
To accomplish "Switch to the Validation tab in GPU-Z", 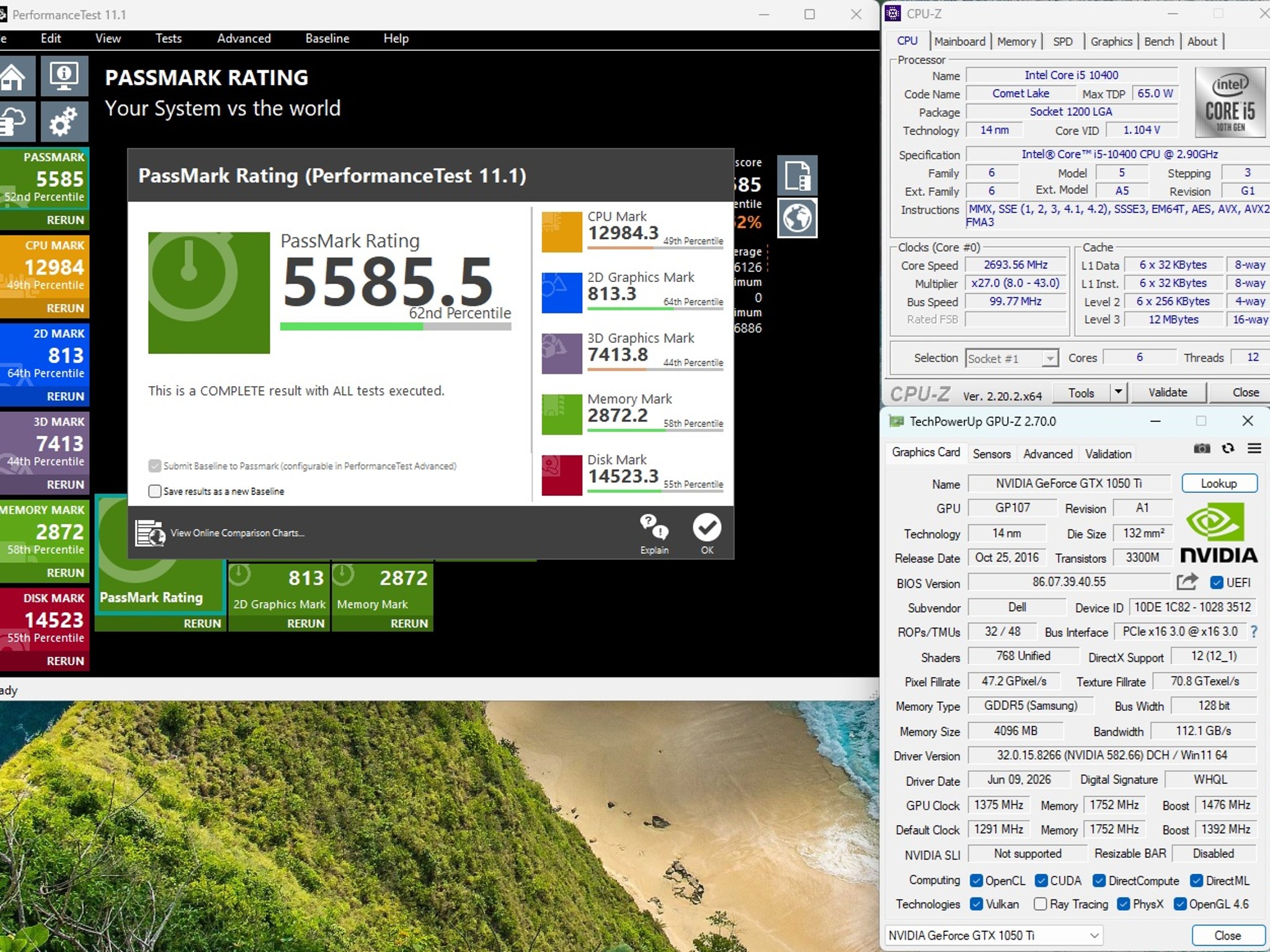I will tap(1108, 454).
